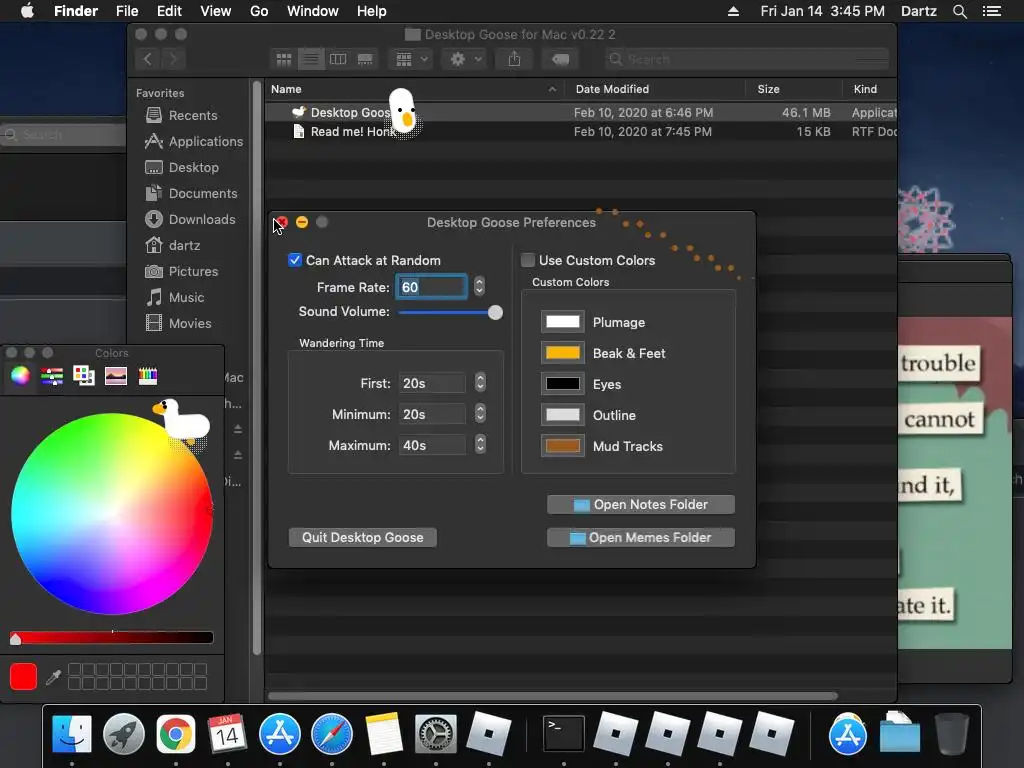
Task: Open the Edit menu
Action: [169, 11]
